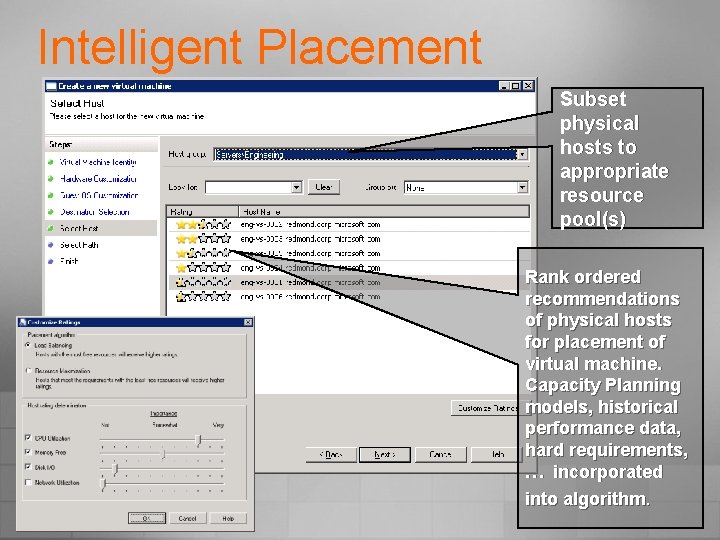This screenshot has width=720, height=540.
Task: Click the Next button in the wizard
Action: pyautogui.click(x=385, y=455)
